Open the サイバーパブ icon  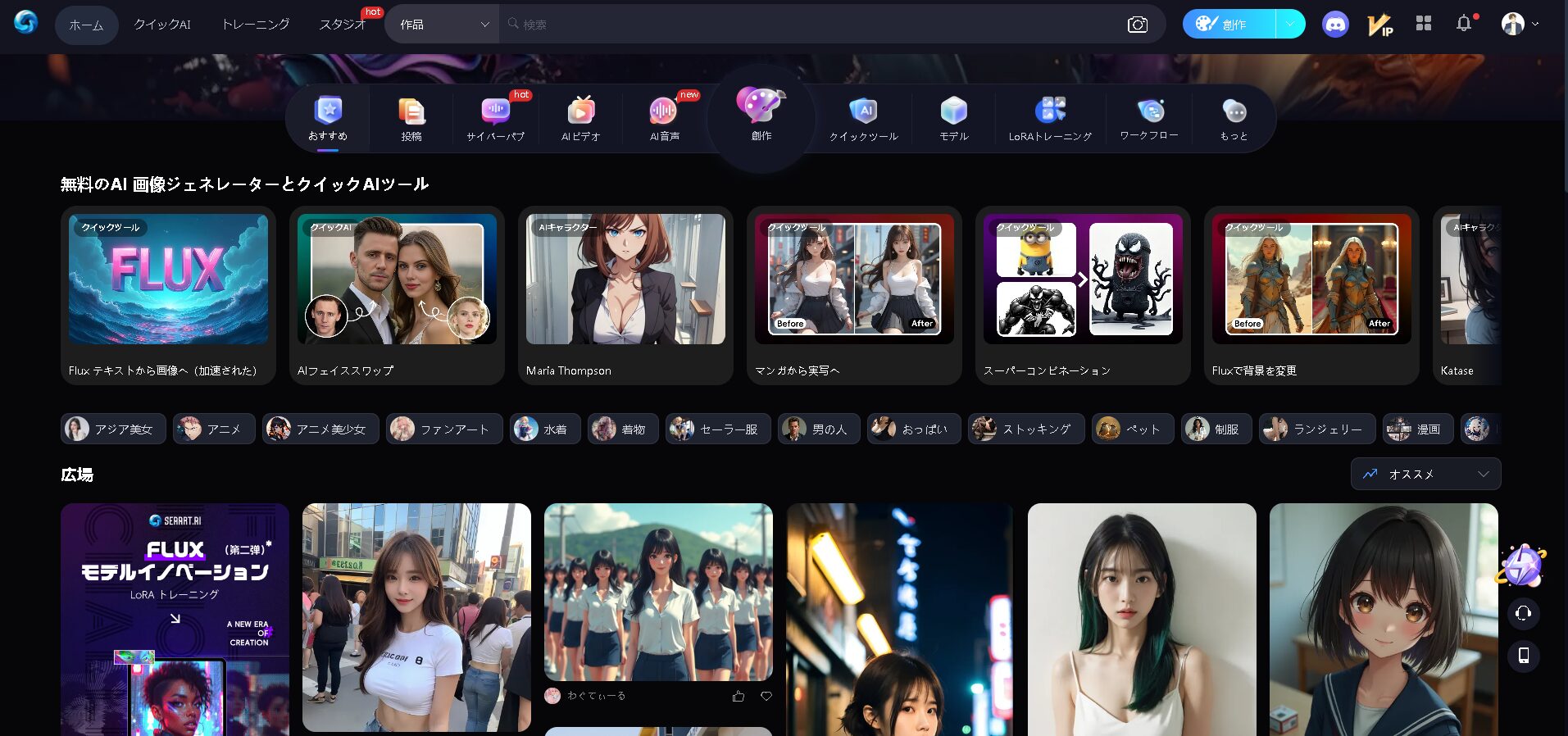point(495,110)
